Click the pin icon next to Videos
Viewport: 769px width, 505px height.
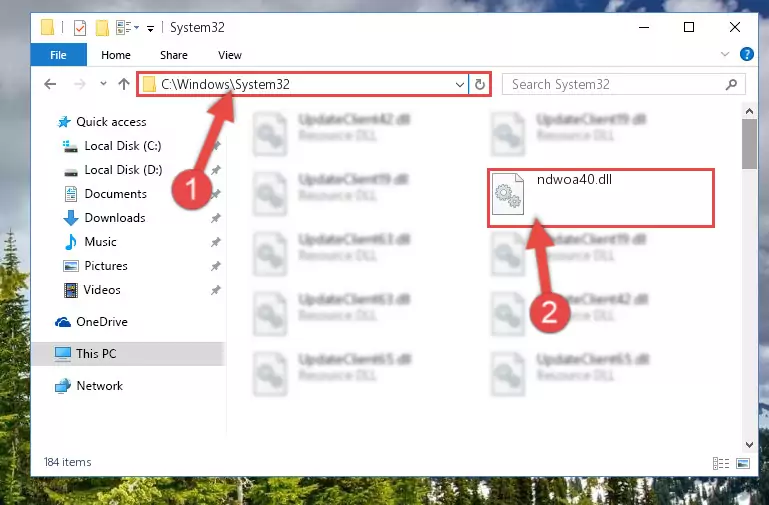[215, 290]
